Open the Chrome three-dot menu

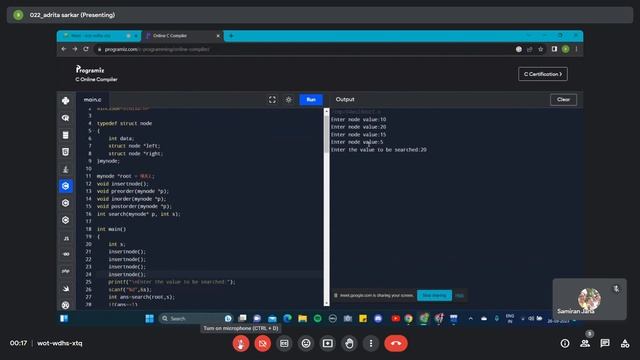coord(576,49)
